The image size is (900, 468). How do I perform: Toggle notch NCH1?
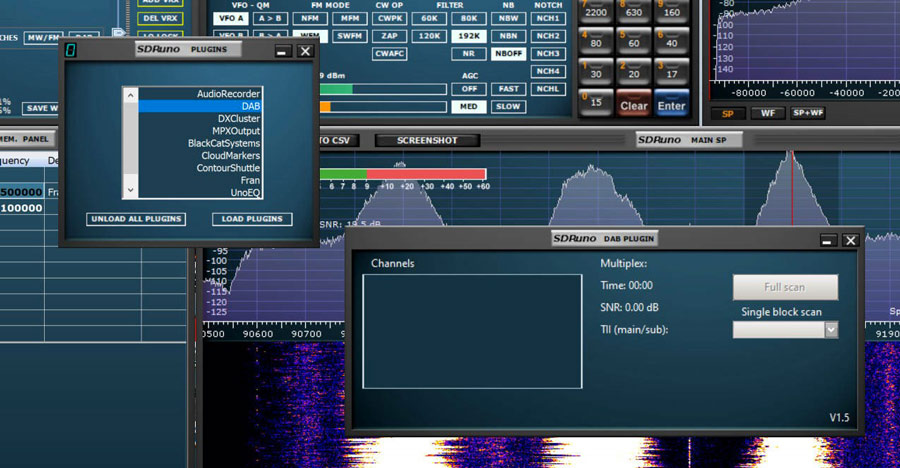pos(548,18)
